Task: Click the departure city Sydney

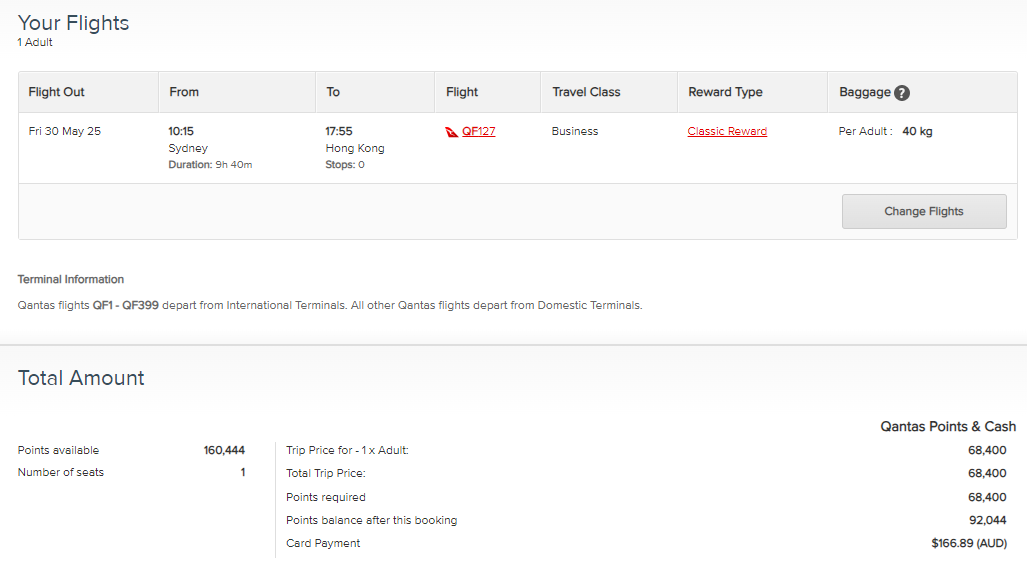Action: (188, 148)
